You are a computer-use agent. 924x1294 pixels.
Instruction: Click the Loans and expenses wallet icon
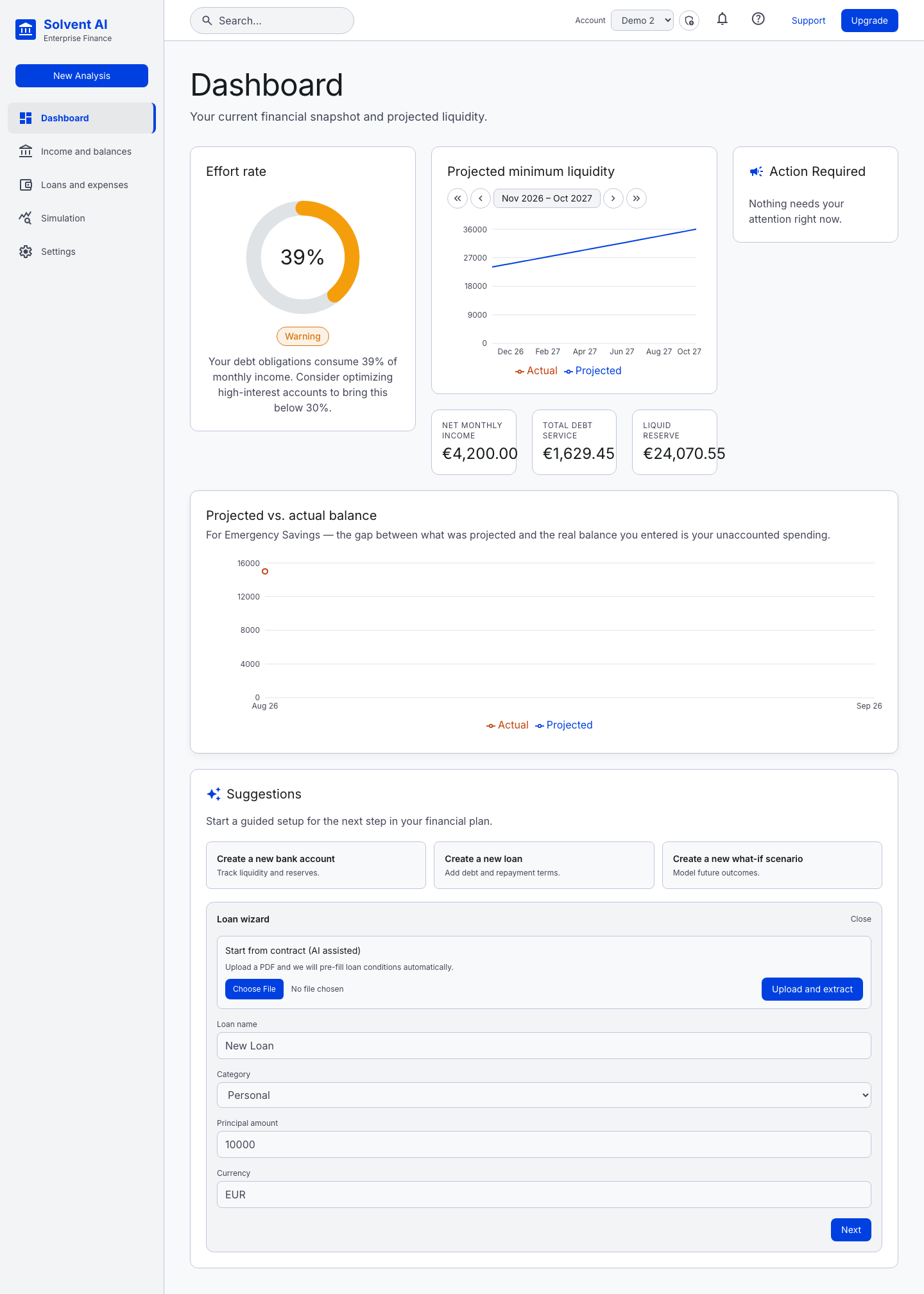[x=26, y=185]
